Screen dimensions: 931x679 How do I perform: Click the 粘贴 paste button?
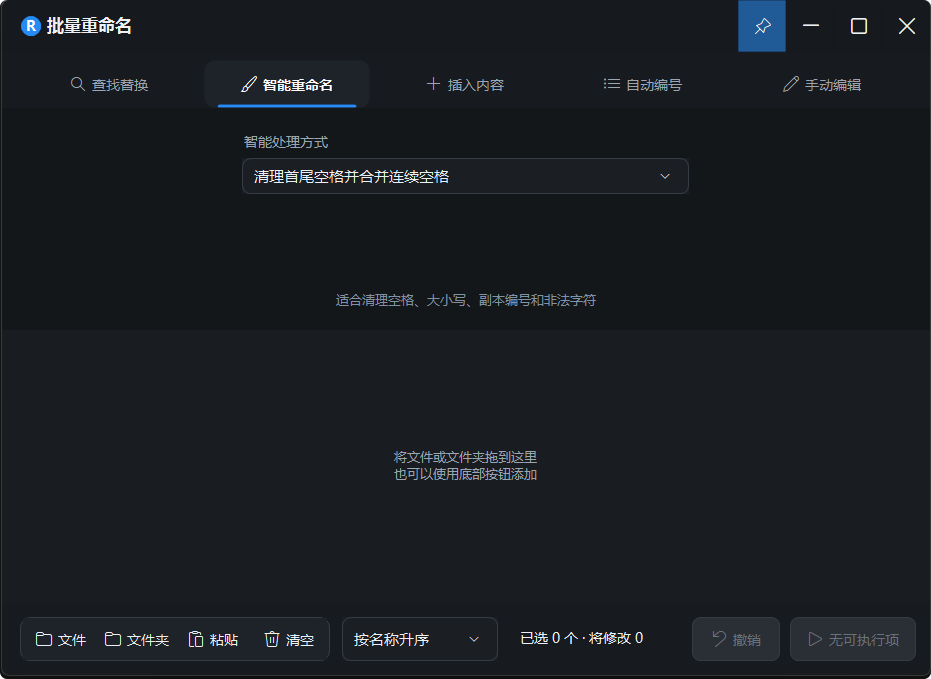coord(213,639)
